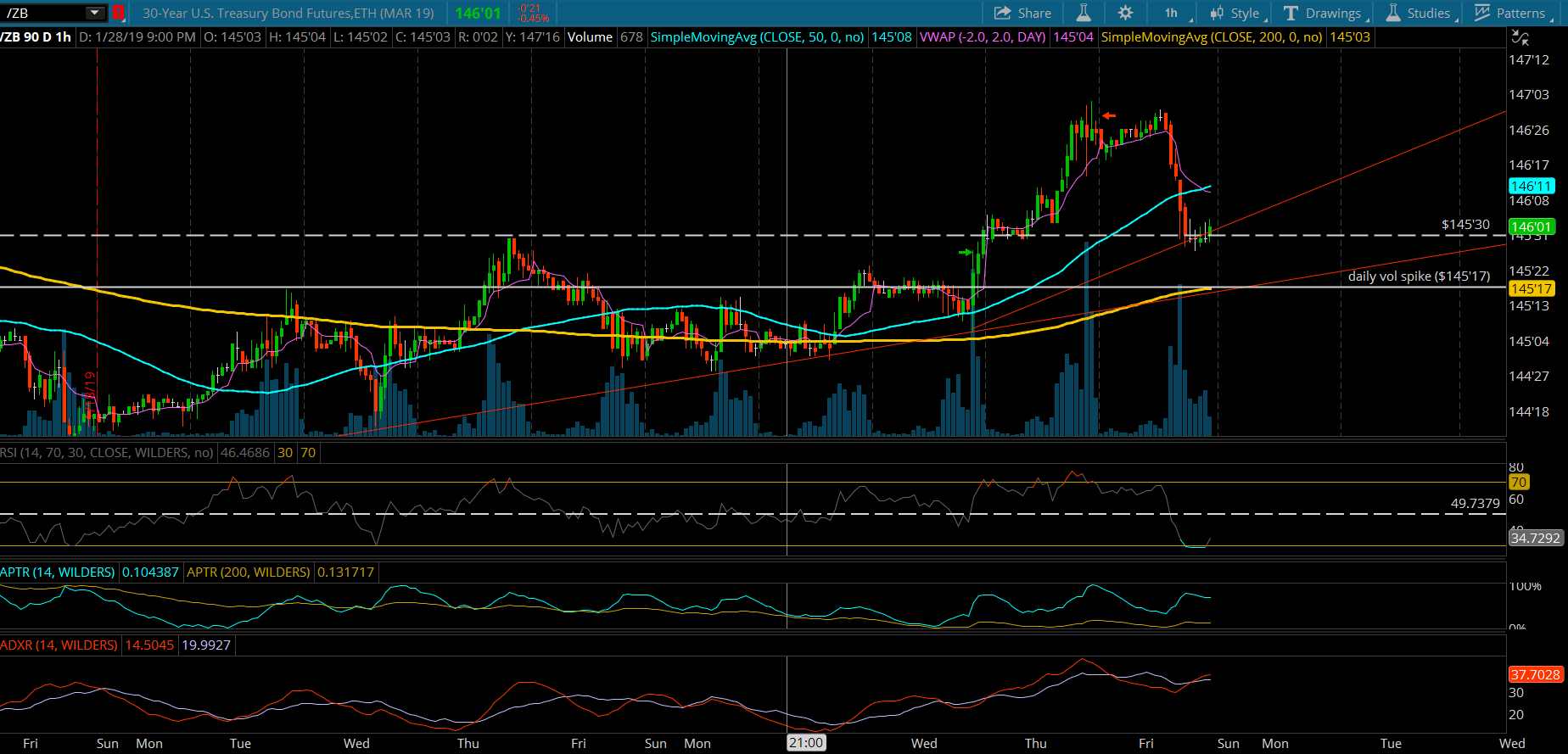Open the quick studies flask icon

point(1084,13)
